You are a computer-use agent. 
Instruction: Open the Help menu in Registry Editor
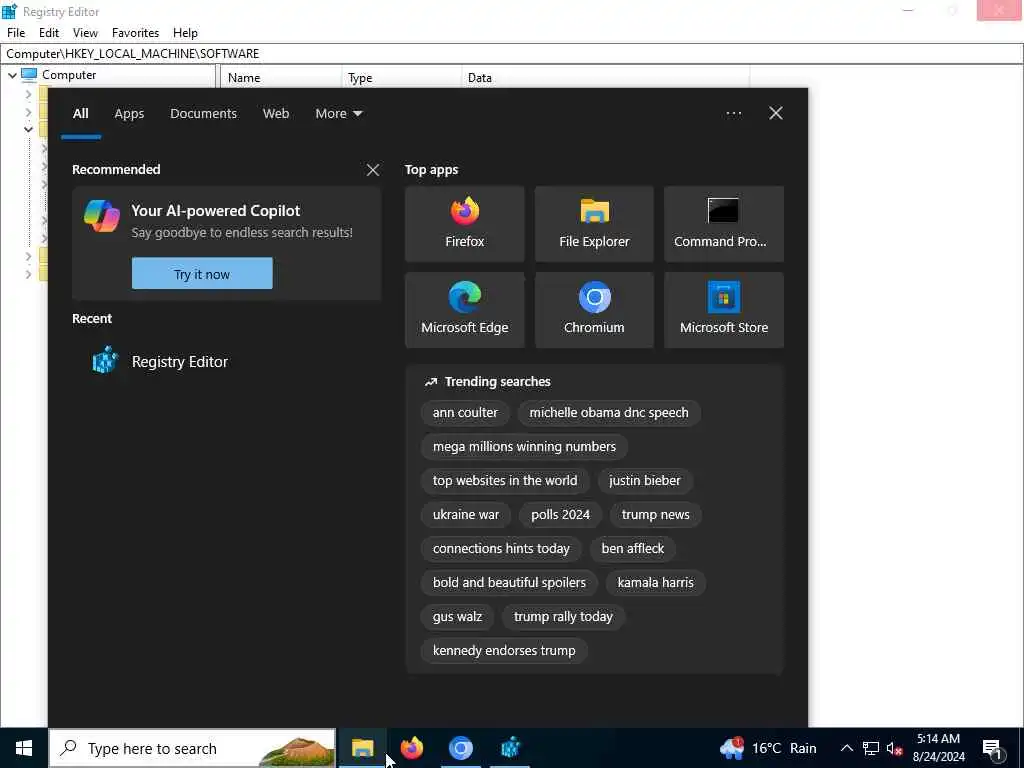click(185, 33)
